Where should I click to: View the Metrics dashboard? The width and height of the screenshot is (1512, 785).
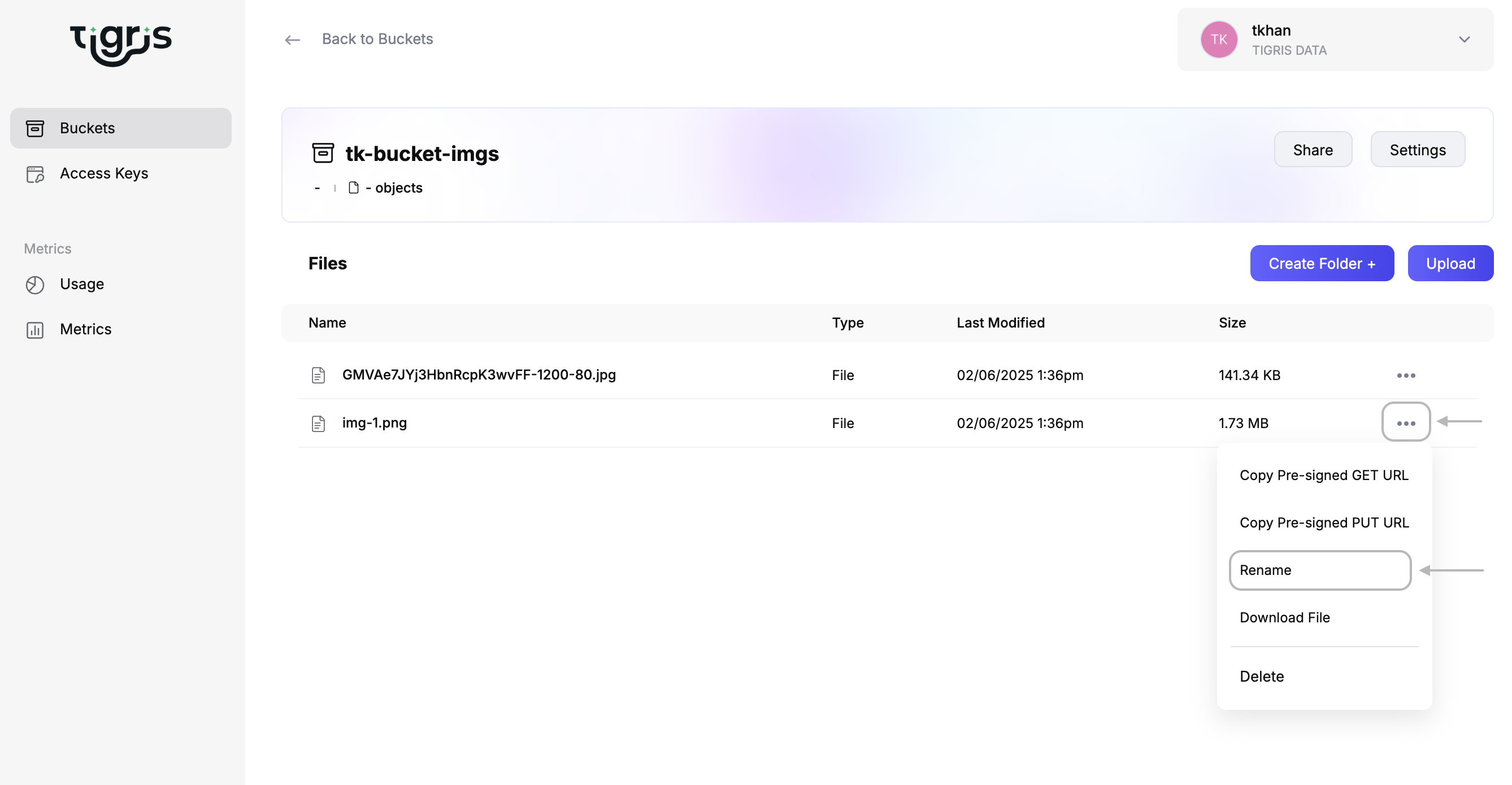[85, 329]
